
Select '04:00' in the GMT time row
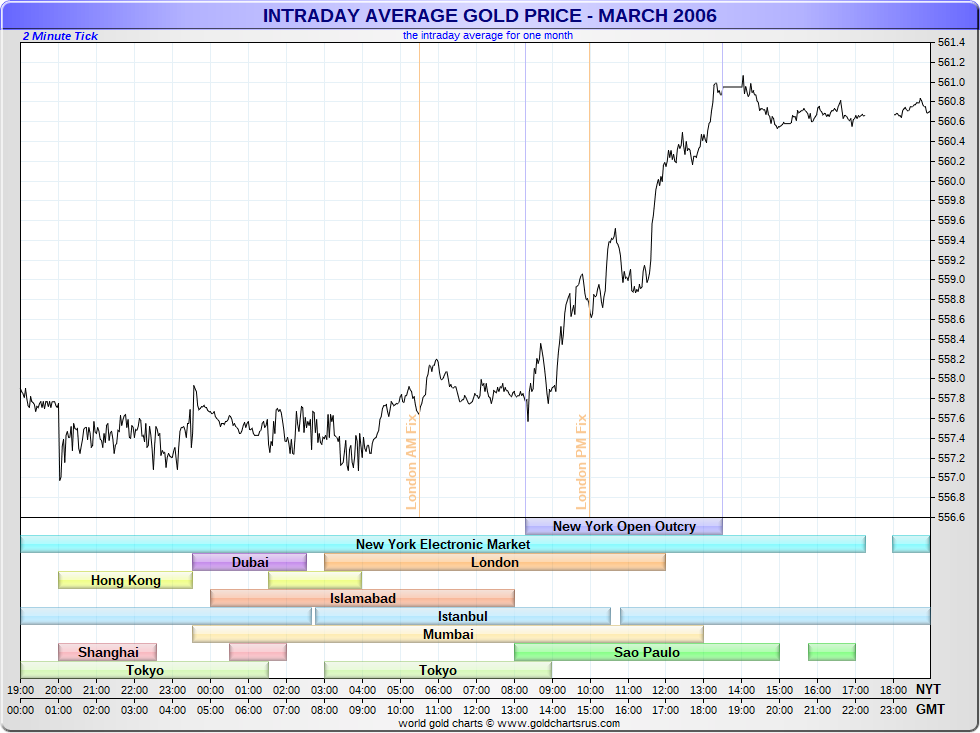point(172,711)
